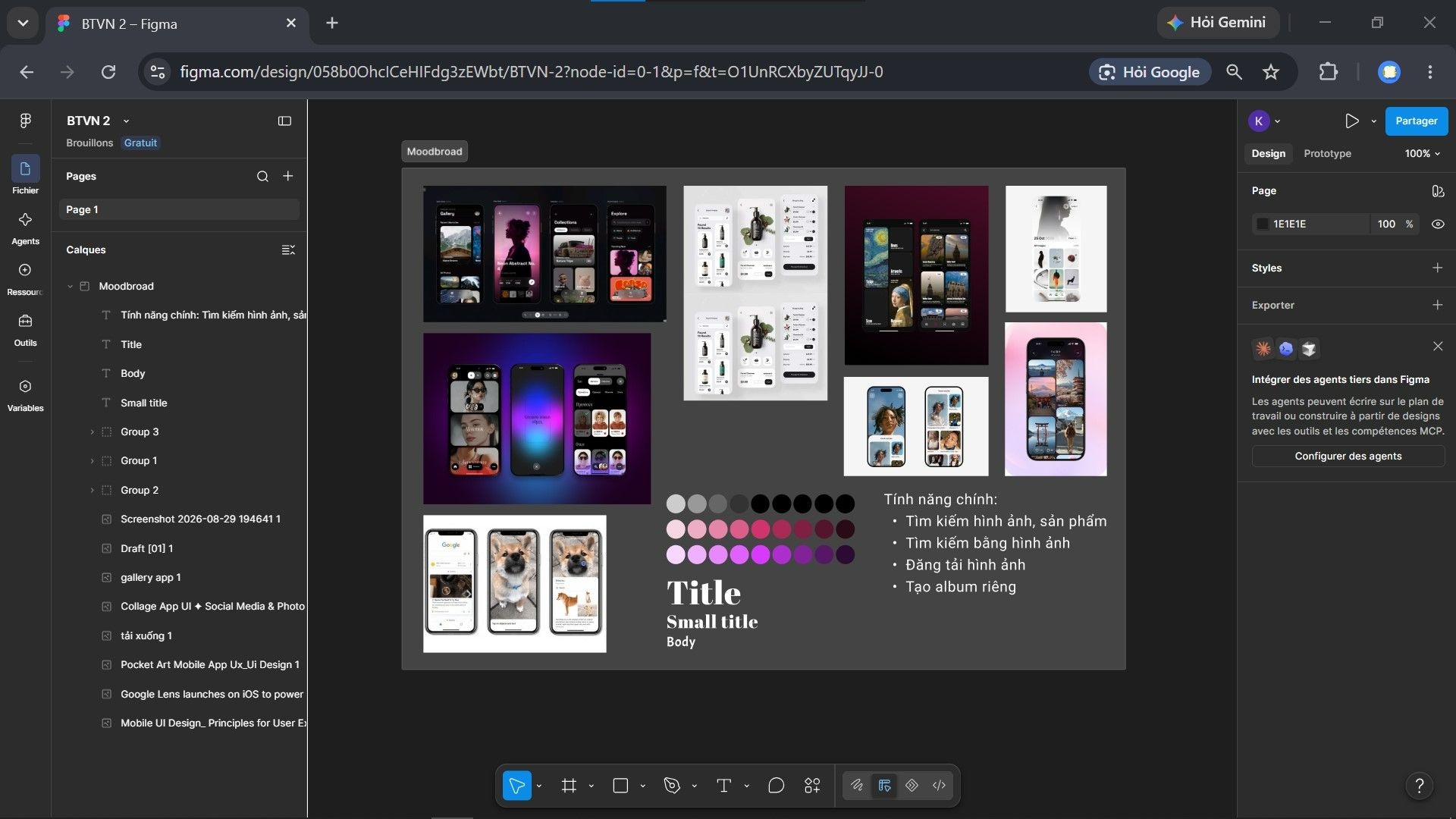Minimize the left panel UI toggle
Viewport: 1456px width, 819px height.
(284, 121)
